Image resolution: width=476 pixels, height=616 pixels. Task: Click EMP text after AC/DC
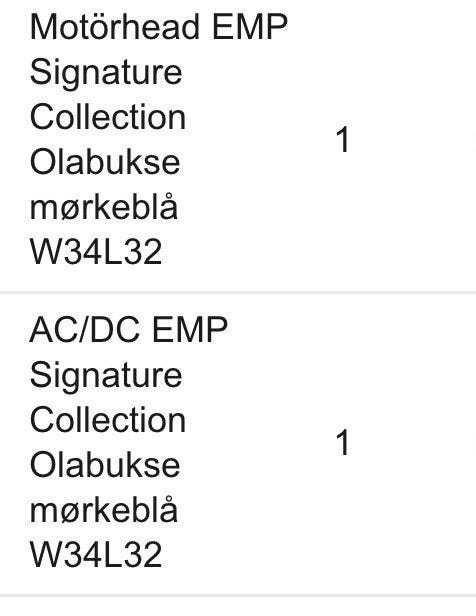pyautogui.click(x=189, y=329)
